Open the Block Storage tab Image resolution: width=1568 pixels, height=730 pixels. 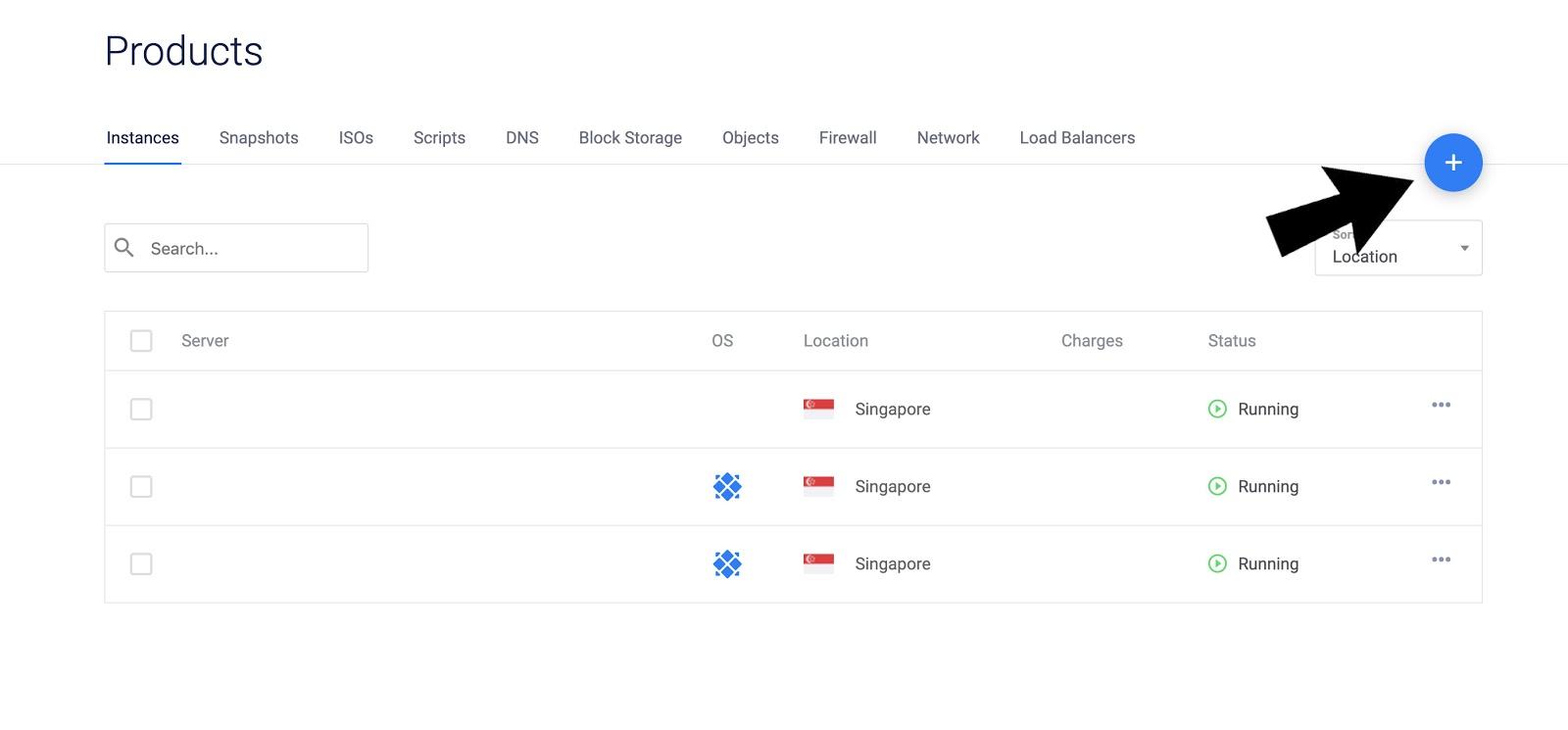[x=630, y=138]
